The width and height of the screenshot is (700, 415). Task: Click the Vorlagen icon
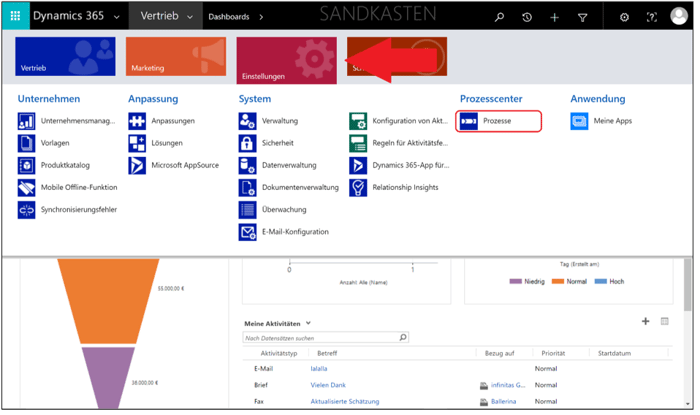(26, 143)
